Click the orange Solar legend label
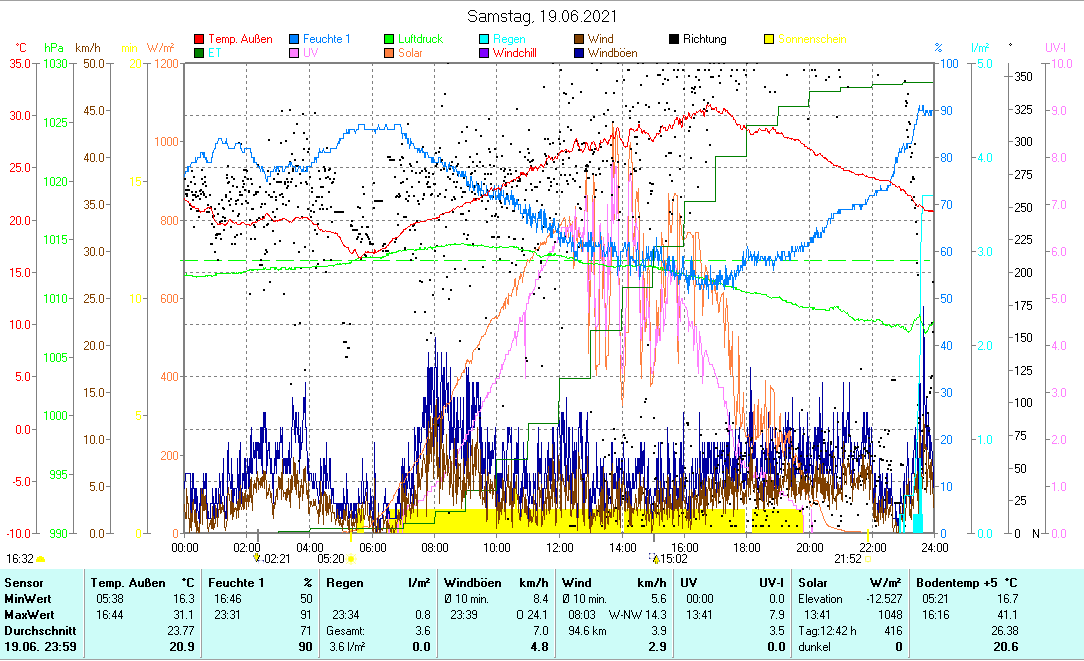The height and width of the screenshot is (661, 1084). click(x=412, y=53)
